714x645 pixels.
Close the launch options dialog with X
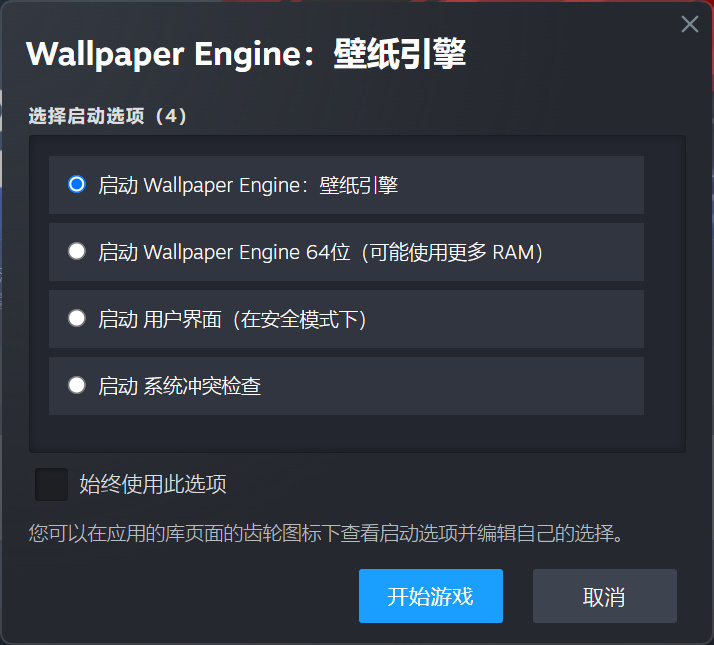pos(690,24)
